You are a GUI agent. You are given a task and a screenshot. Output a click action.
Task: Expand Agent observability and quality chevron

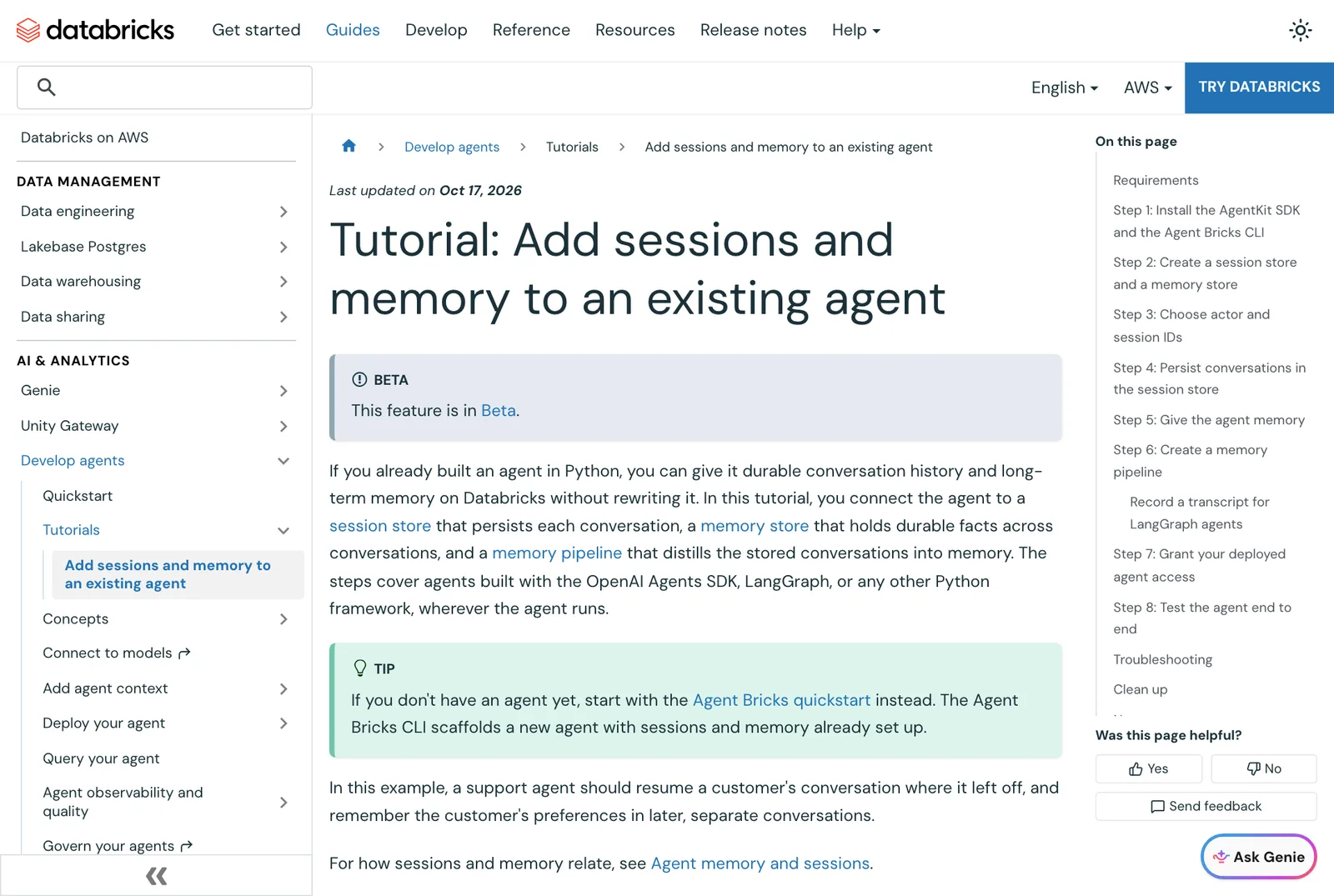(x=283, y=802)
